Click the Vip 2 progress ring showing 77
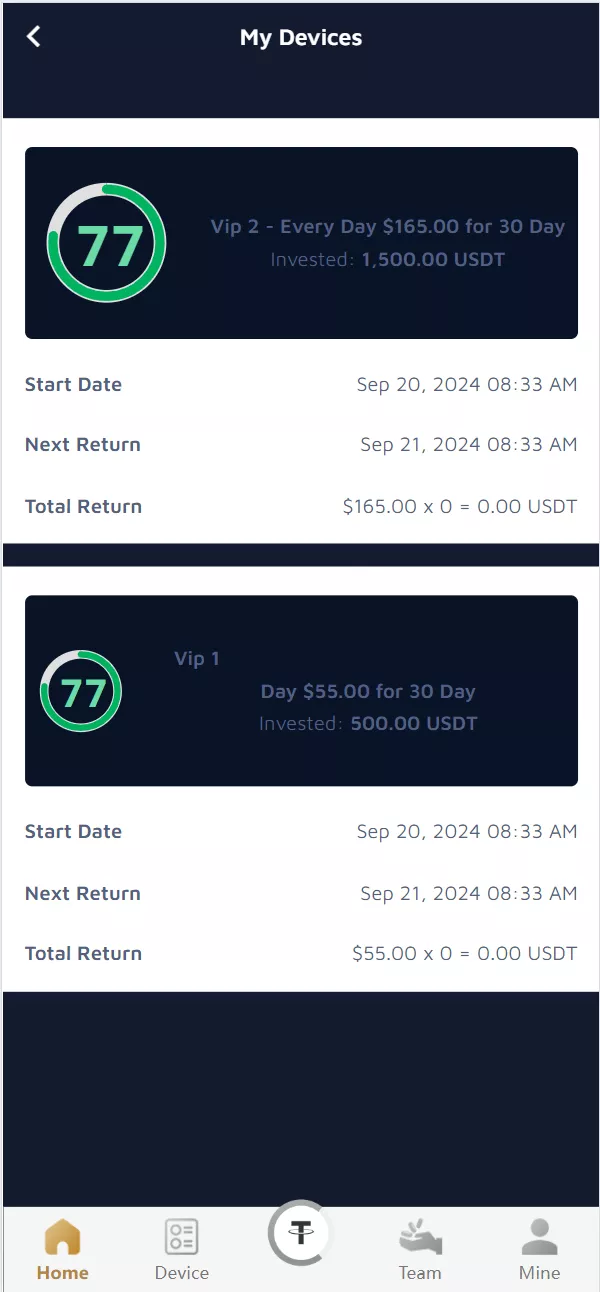 pos(107,243)
